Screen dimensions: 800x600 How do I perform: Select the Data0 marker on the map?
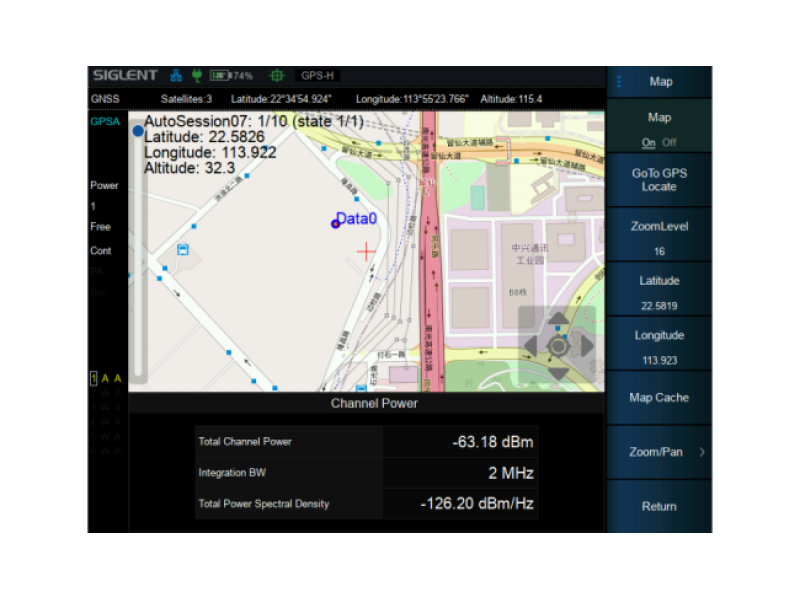(x=335, y=224)
